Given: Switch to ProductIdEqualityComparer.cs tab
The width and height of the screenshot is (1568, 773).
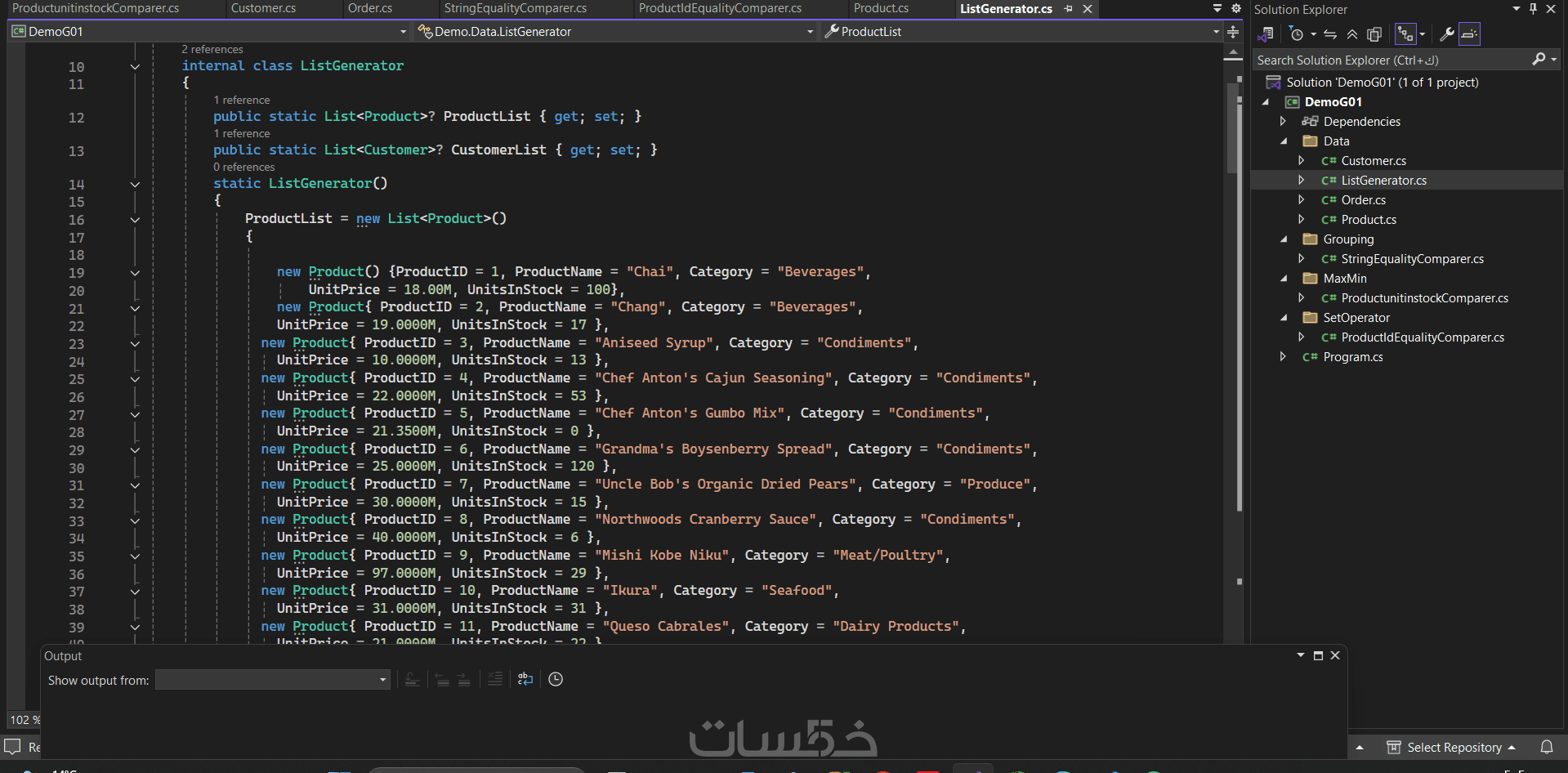Looking at the screenshot, I should coord(720,8).
